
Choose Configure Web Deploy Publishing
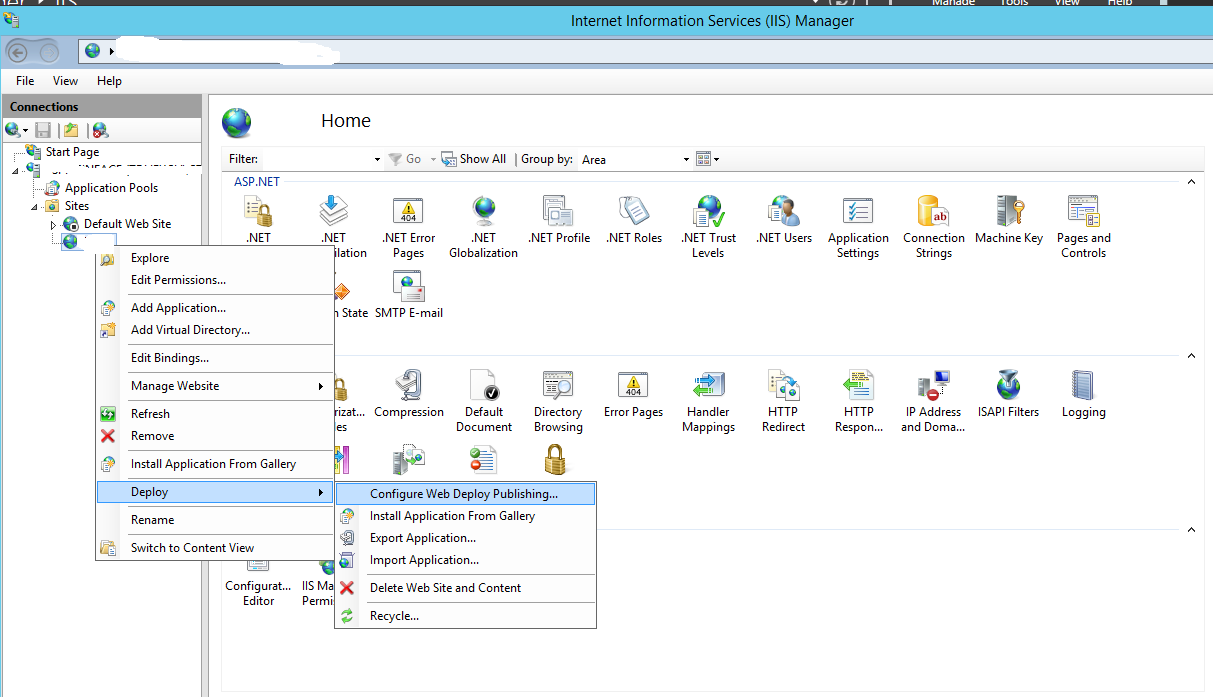pyautogui.click(x=465, y=494)
